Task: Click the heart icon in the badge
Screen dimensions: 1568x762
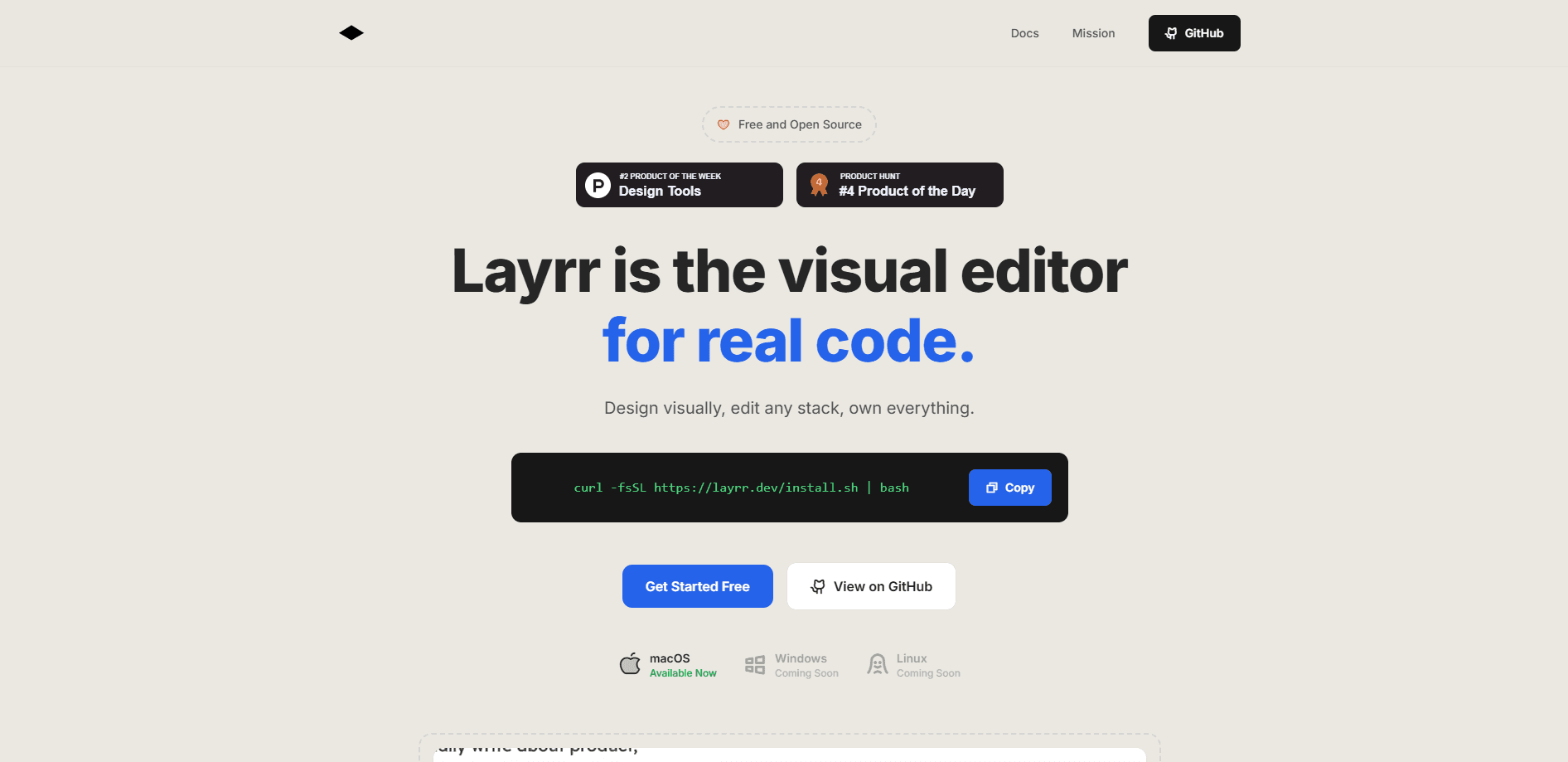Action: coord(724,124)
